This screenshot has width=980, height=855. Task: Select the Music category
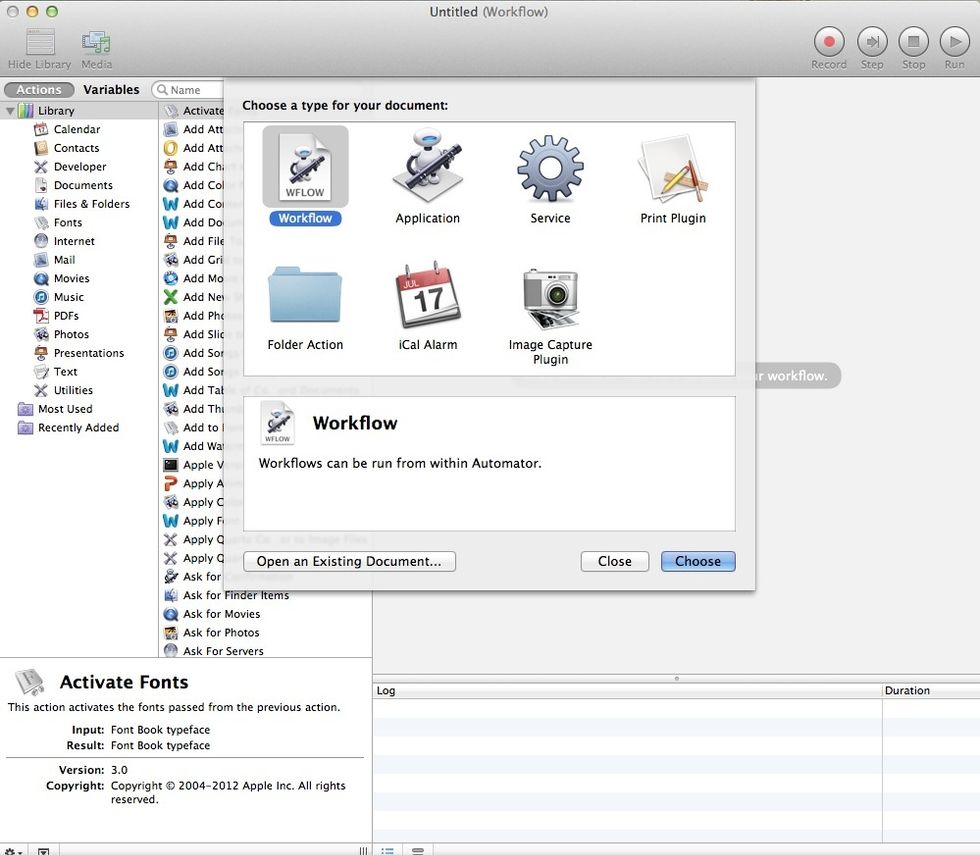68,298
